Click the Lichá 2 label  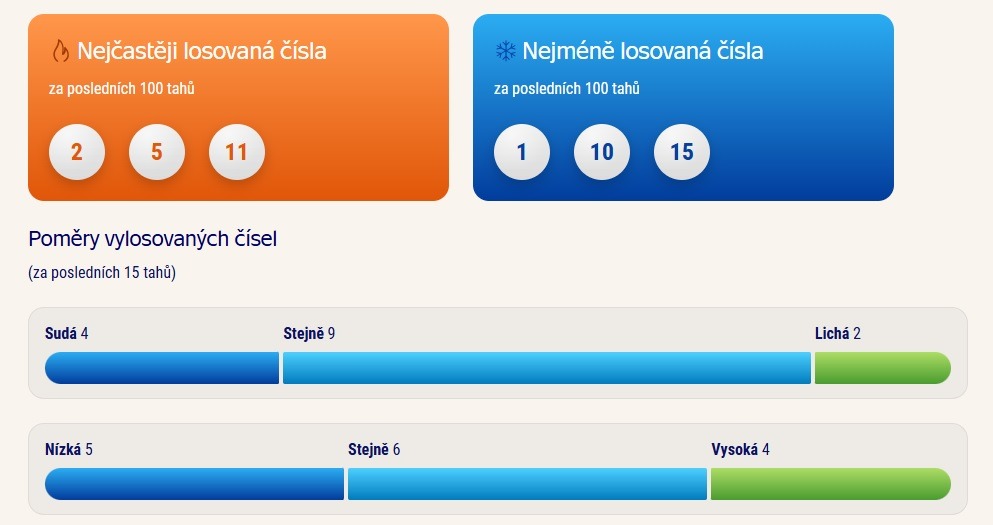[x=838, y=333]
